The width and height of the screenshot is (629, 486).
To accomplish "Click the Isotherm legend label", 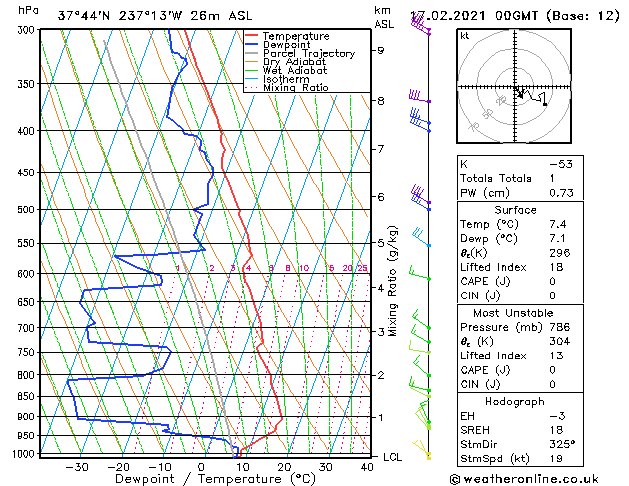I will pos(286,79).
